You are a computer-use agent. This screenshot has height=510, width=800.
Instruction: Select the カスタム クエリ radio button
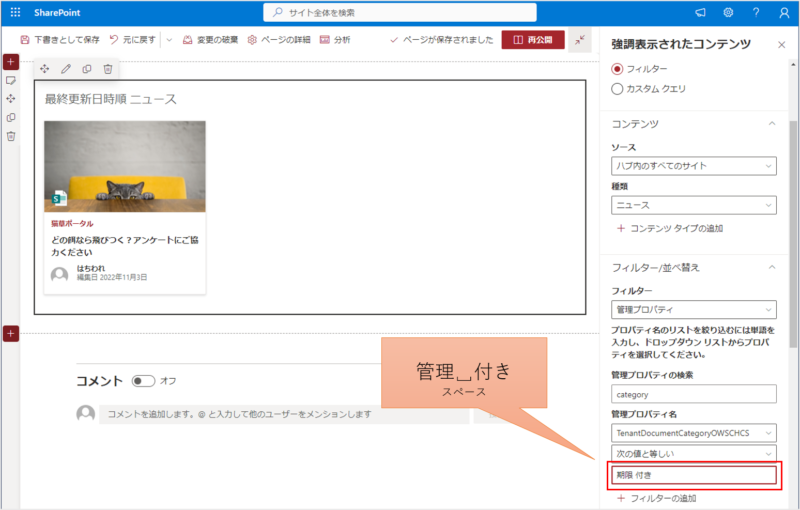pyautogui.click(x=617, y=89)
